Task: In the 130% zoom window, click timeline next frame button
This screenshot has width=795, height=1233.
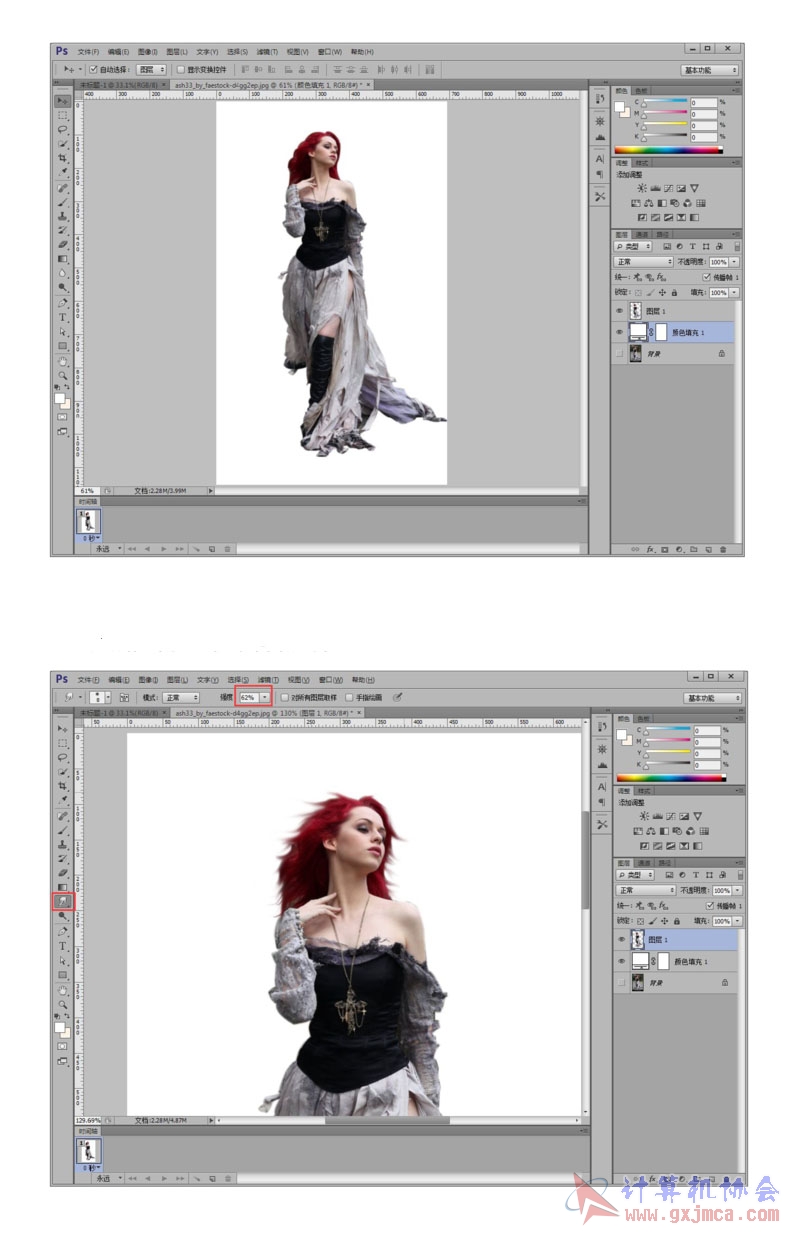Action: pos(180,1179)
